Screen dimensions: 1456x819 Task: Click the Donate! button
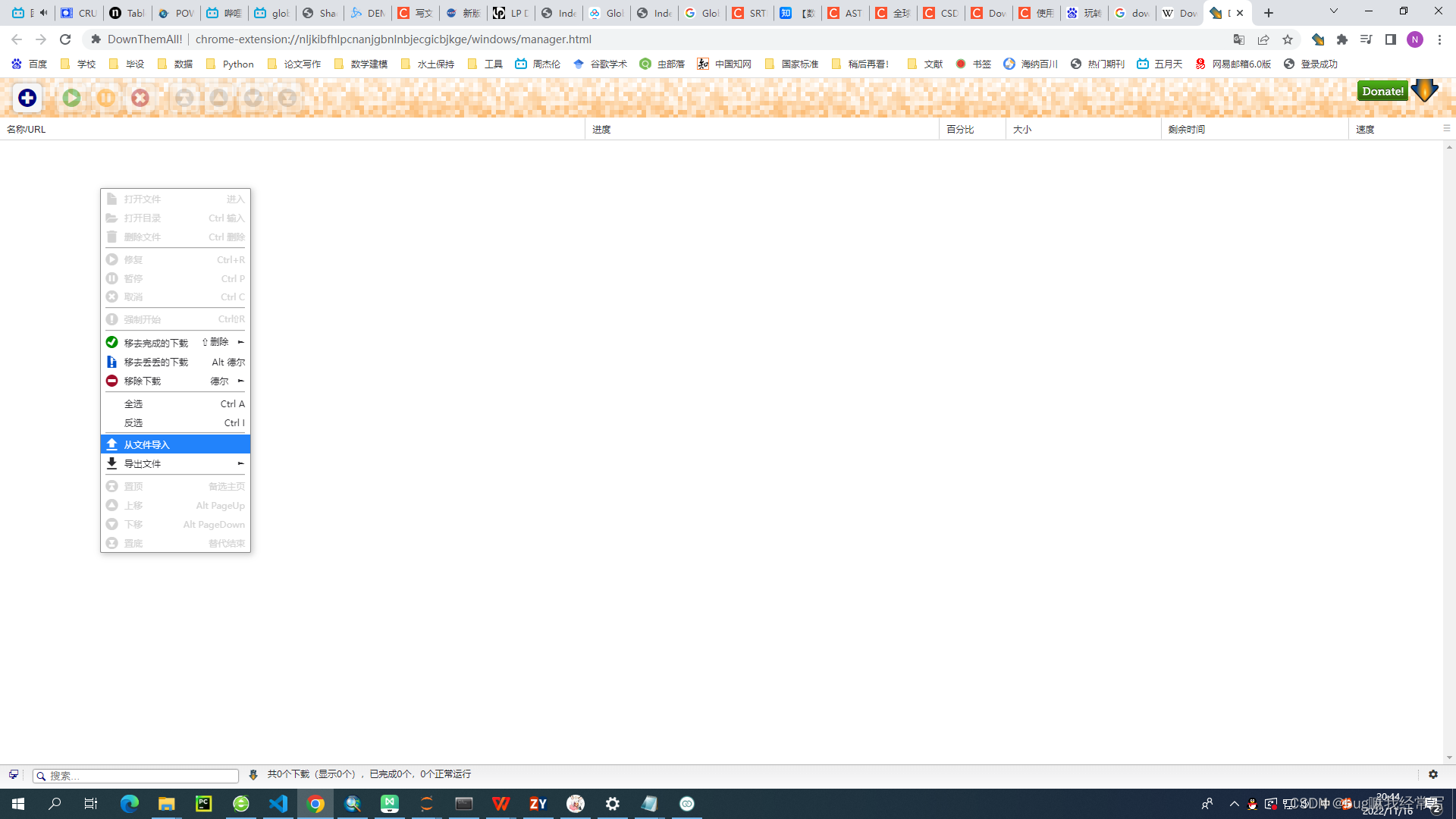[x=1382, y=91]
